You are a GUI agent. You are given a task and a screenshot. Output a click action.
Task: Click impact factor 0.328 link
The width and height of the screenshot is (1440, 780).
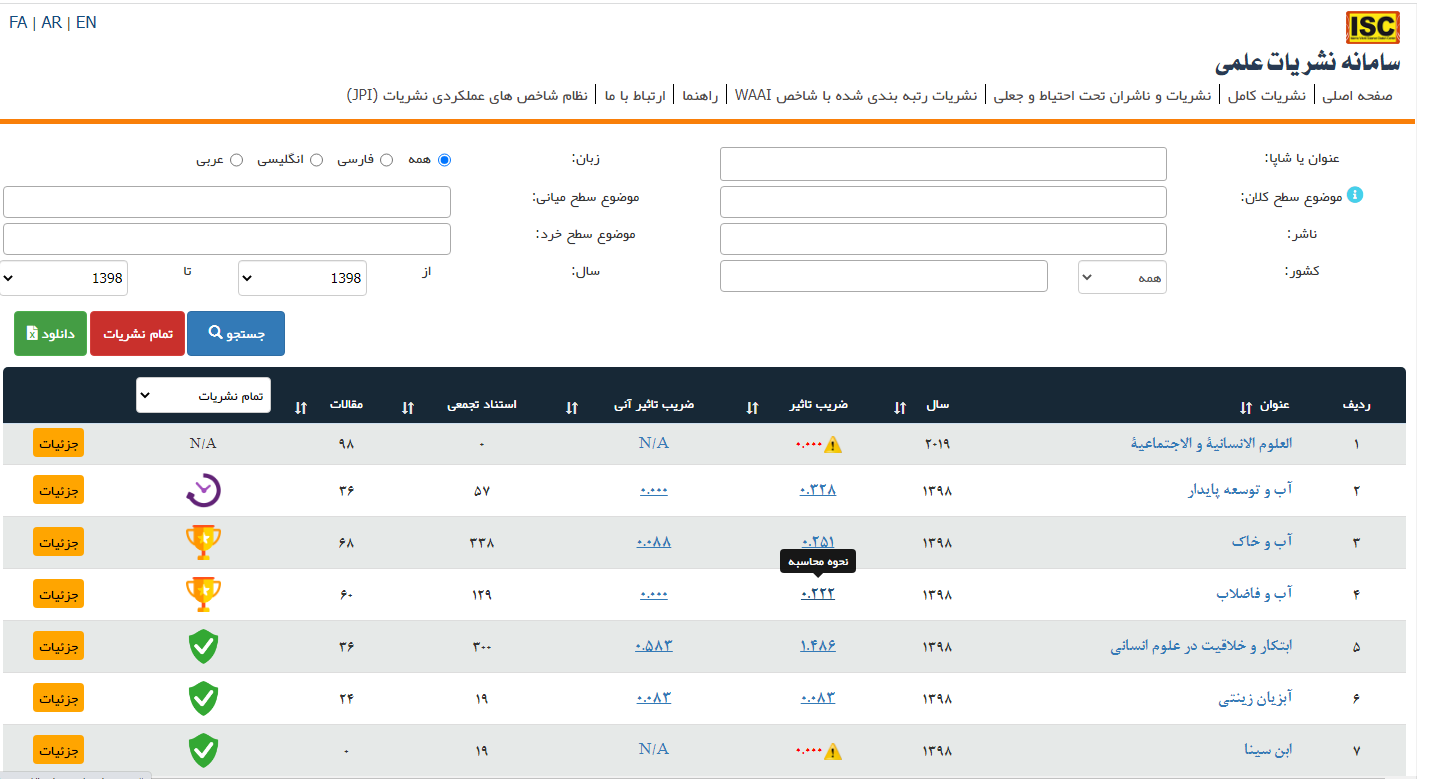(818, 490)
